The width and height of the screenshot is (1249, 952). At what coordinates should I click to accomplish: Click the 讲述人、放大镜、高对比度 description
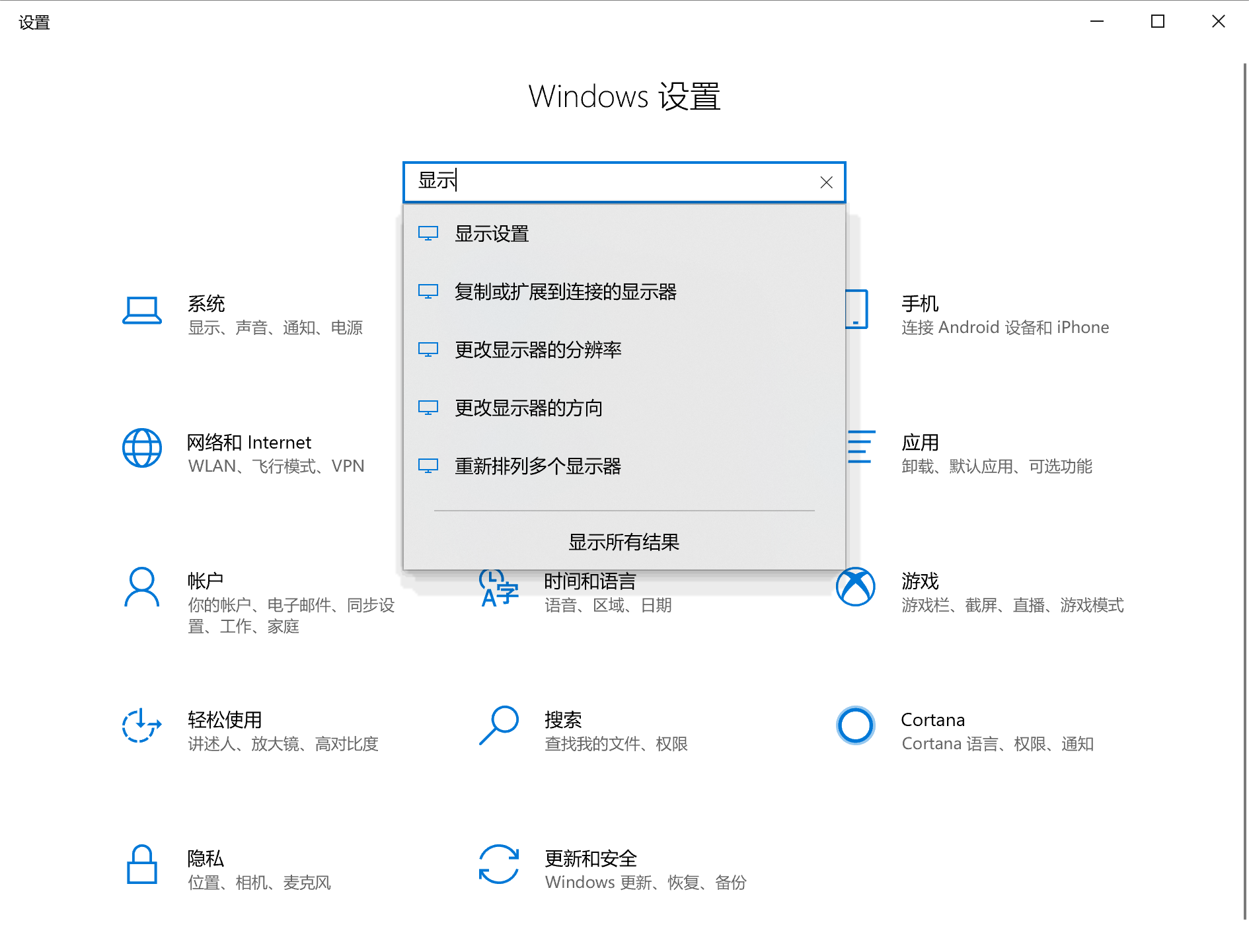[x=283, y=744]
